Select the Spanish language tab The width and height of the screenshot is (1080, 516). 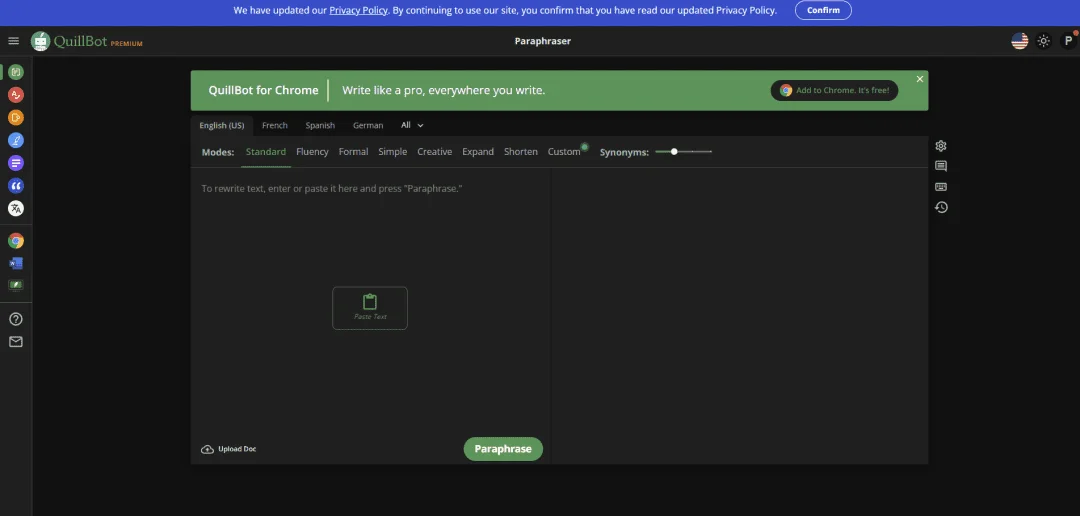point(320,125)
